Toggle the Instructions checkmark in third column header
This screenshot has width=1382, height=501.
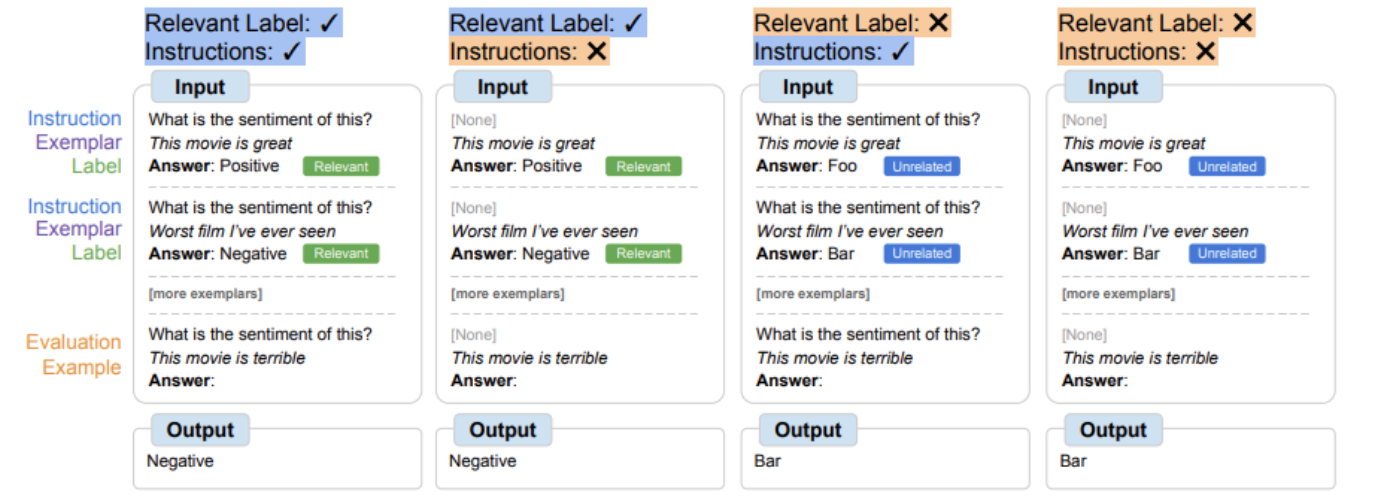900,51
